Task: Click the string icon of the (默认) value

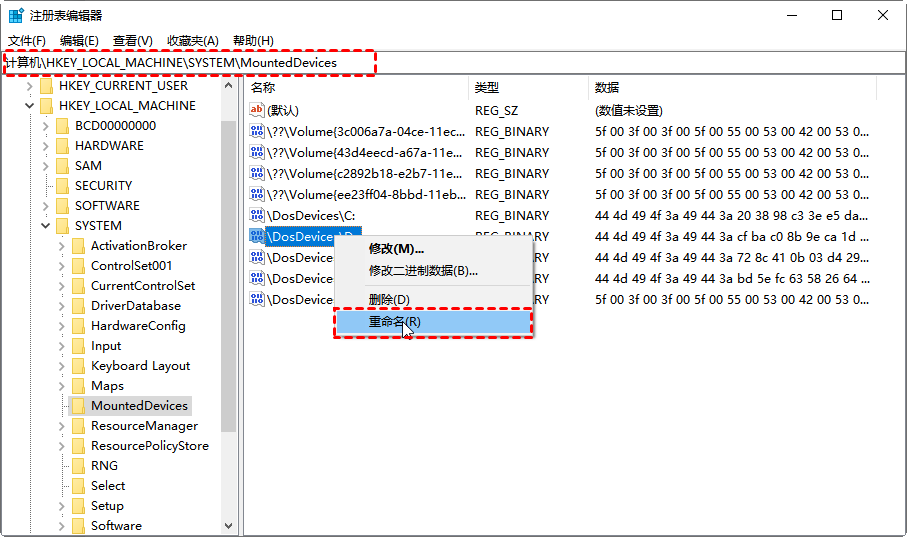Action: tap(257, 110)
